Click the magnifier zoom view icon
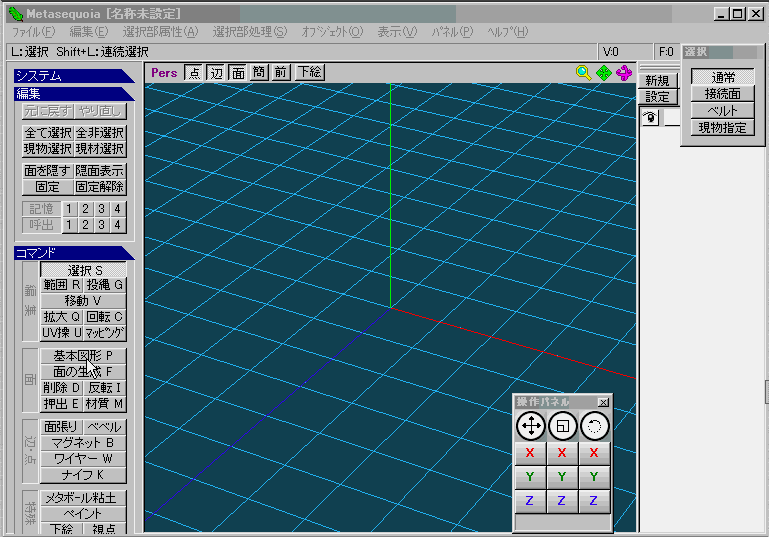771x545 pixels. (583, 73)
